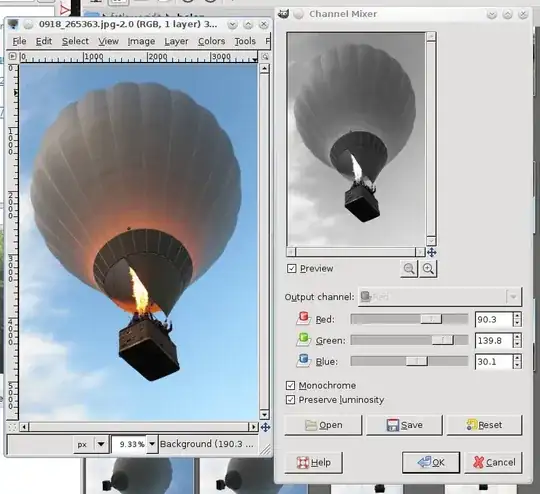
Task: Toggle the Preview checkbox
Action: coord(291,268)
